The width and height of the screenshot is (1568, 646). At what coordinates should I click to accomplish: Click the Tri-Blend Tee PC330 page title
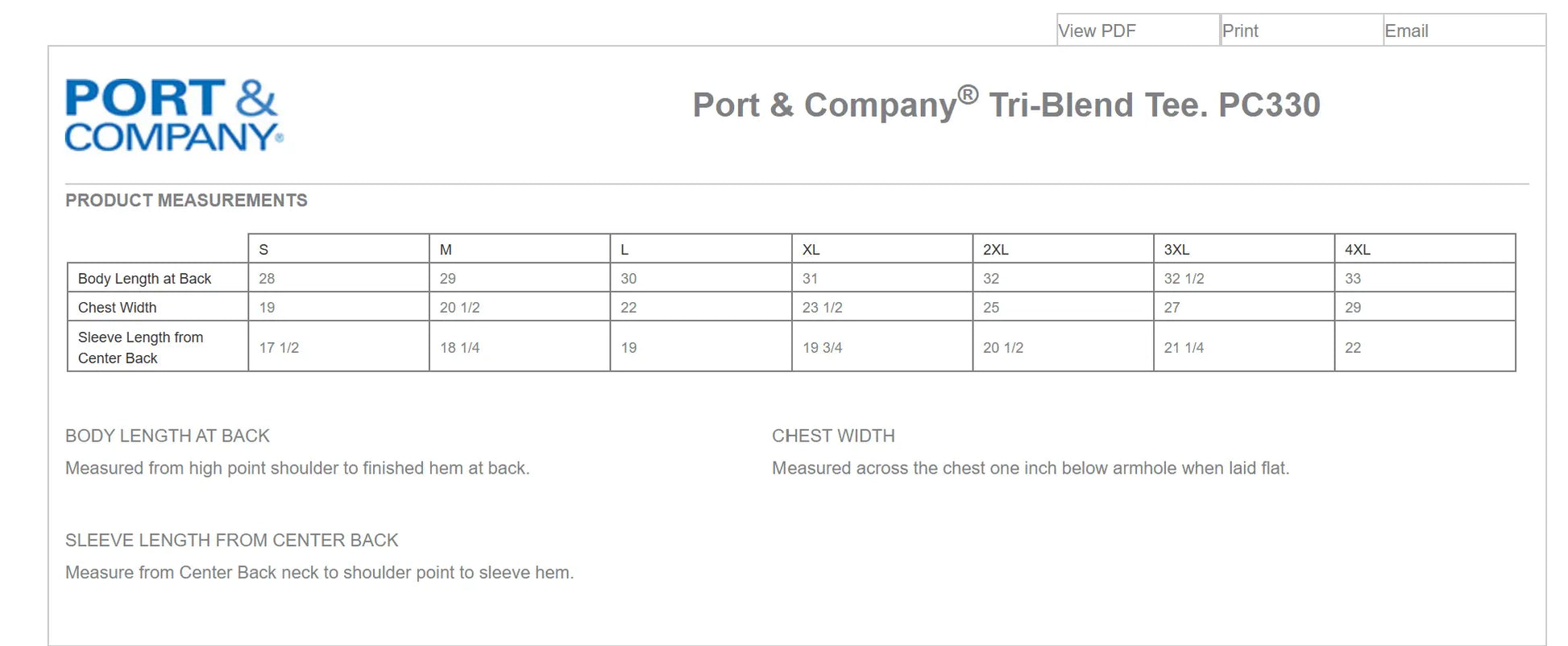1006,105
